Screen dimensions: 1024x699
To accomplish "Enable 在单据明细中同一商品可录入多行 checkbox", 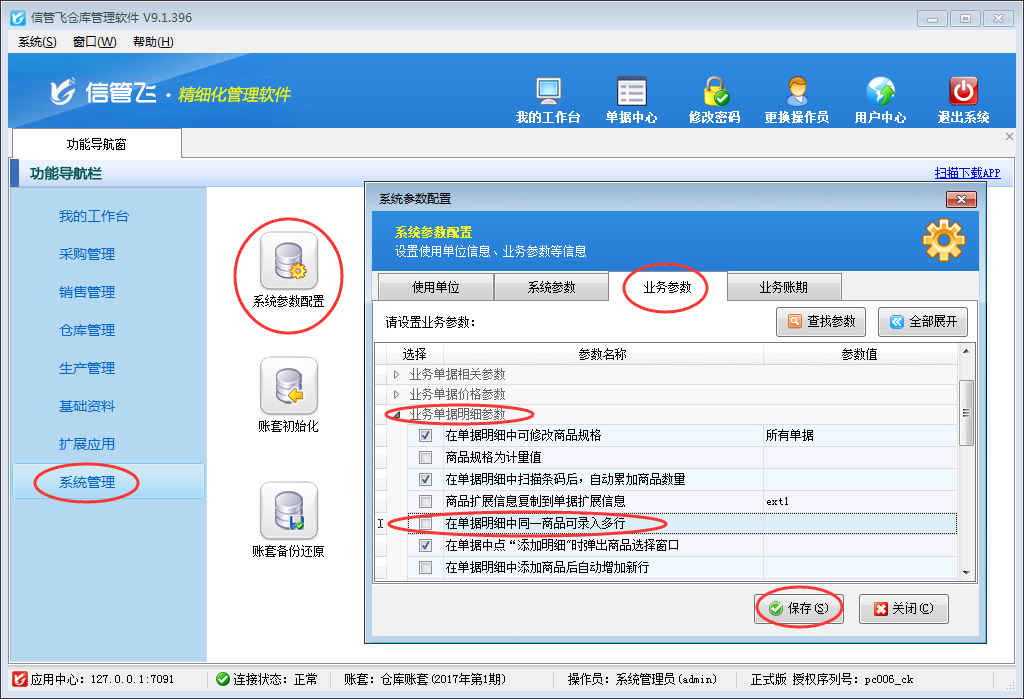I will [426, 524].
